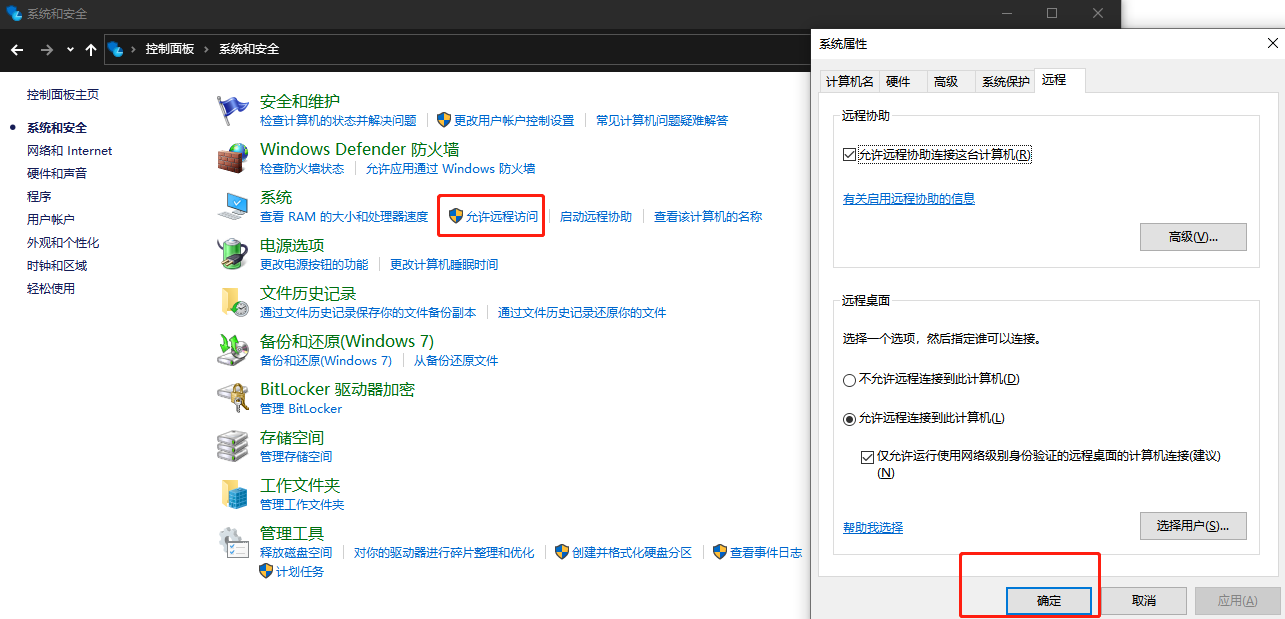The width and height of the screenshot is (1285, 619).
Task: Select 不允许远程连接到此计算机 radio button
Action: tap(849, 380)
